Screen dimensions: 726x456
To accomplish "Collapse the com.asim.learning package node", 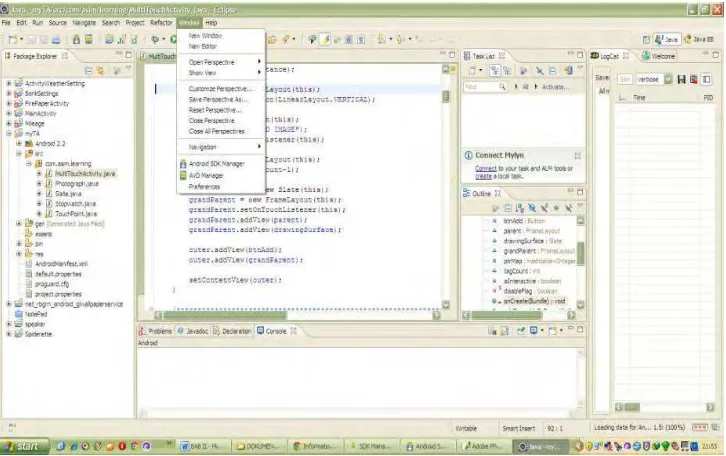I will (29, 164).
